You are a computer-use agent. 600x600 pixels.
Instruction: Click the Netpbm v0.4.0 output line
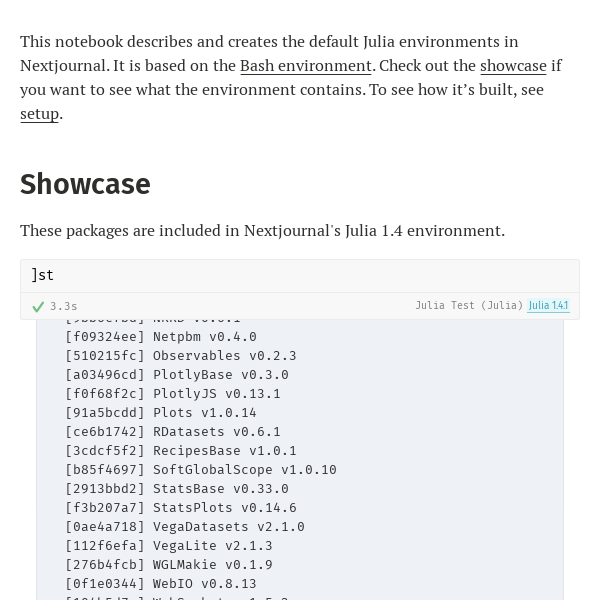point(161,337)
